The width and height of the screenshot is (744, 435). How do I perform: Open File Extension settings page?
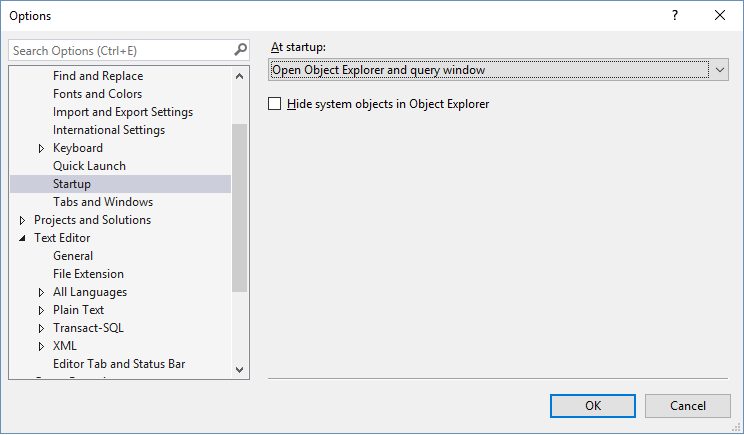88,274
